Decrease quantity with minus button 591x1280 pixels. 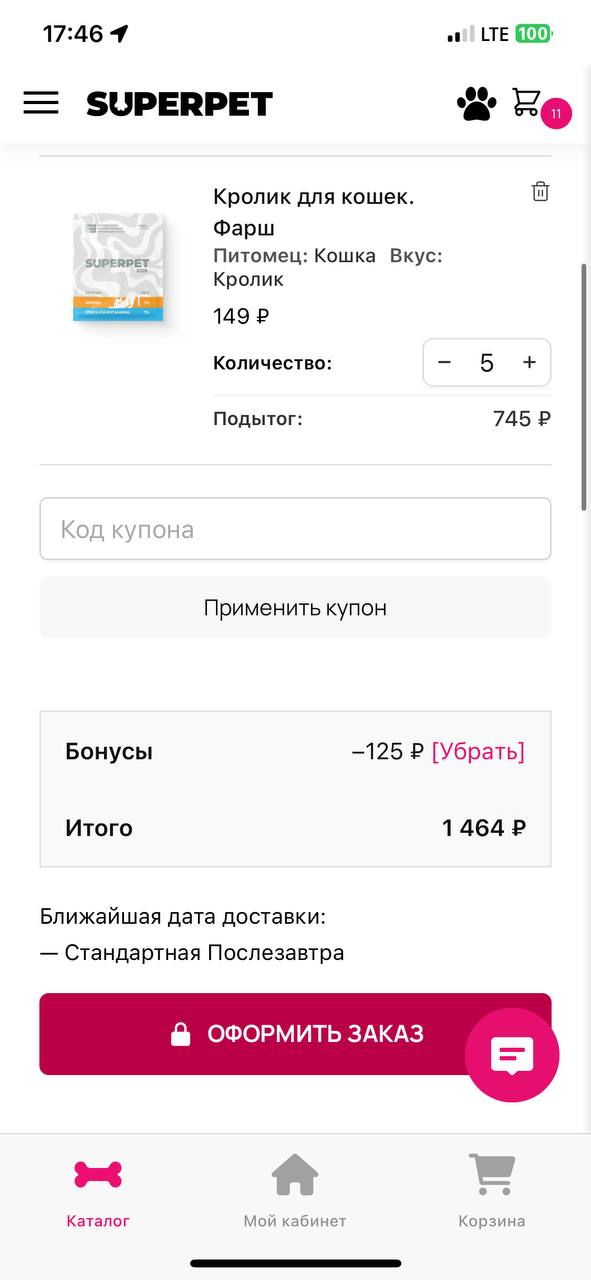[445, 362]
